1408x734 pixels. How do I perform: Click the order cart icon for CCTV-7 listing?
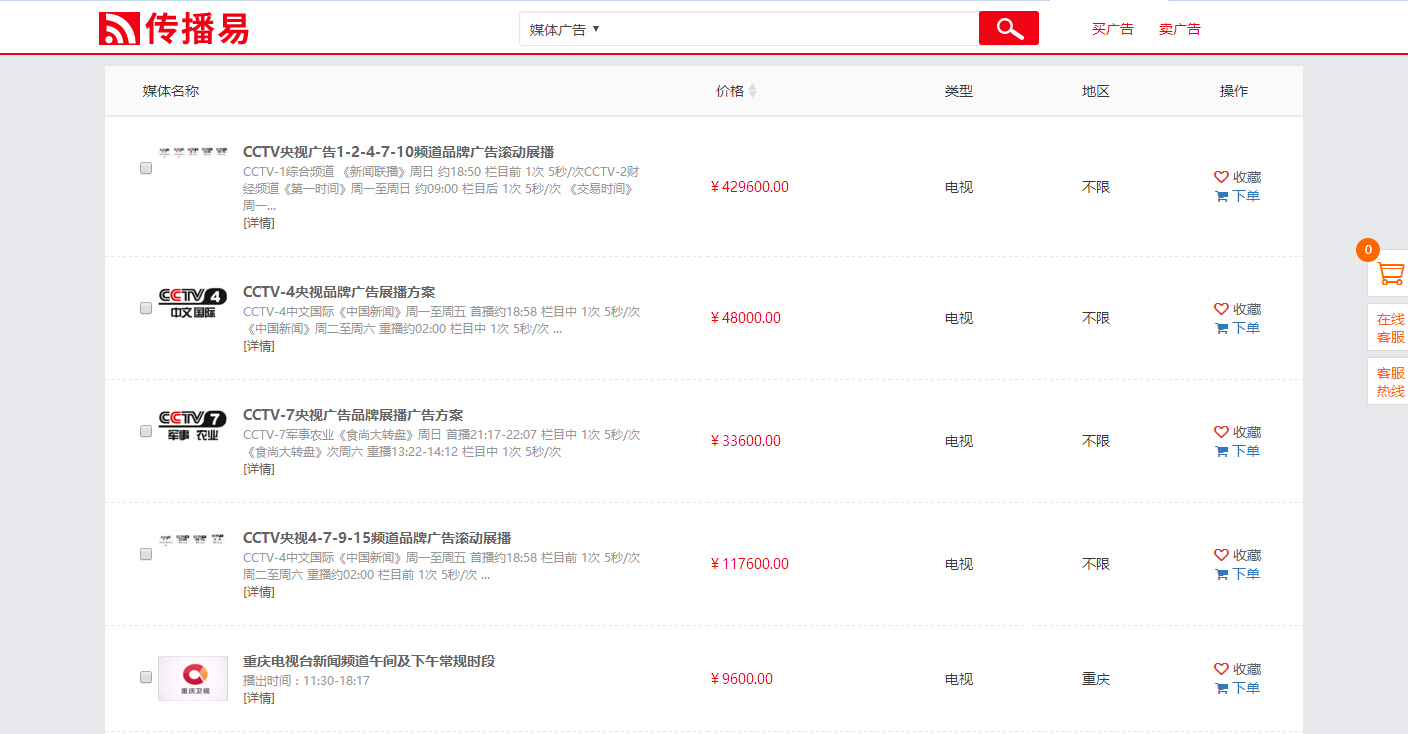(1221, 451)
